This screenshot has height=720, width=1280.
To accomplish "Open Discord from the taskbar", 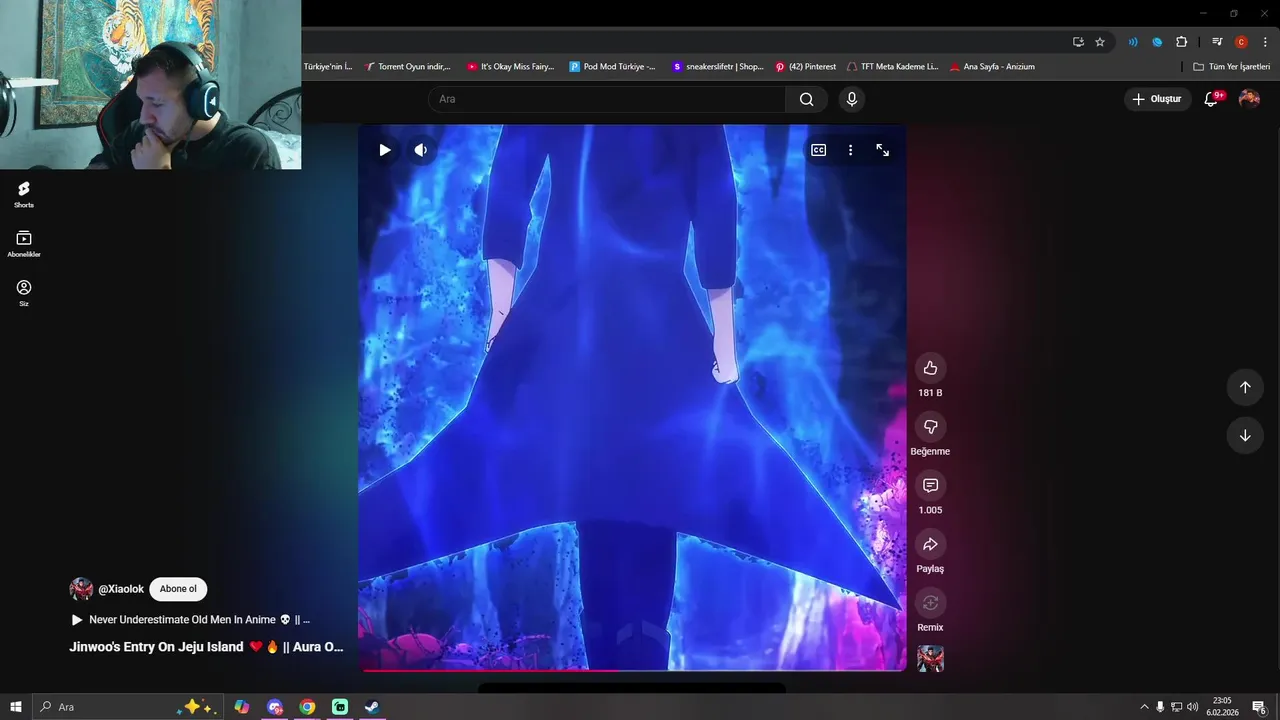I will (275, 707).
